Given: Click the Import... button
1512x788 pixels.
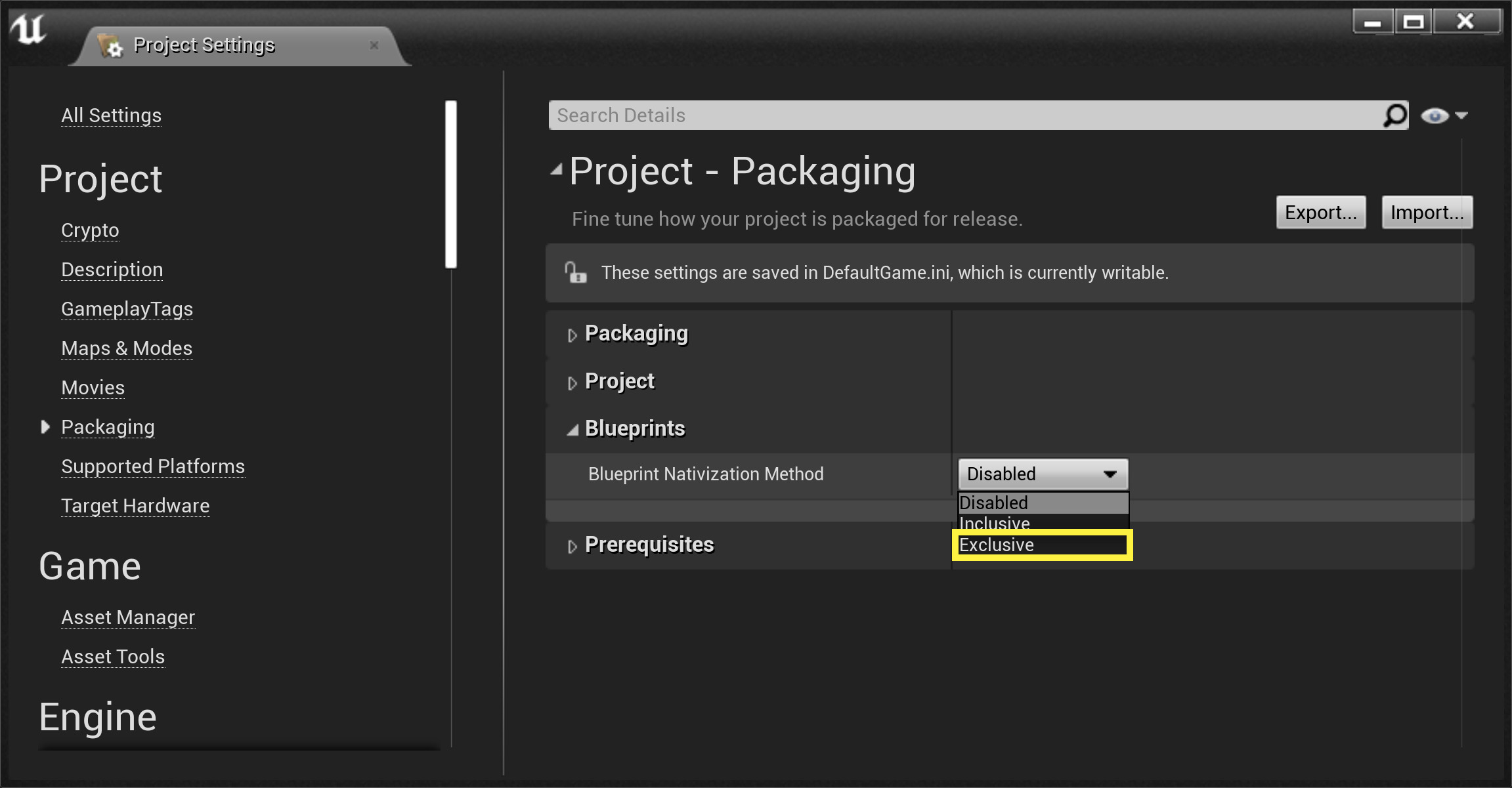Looking at the screenshot, I should 1427,213.
